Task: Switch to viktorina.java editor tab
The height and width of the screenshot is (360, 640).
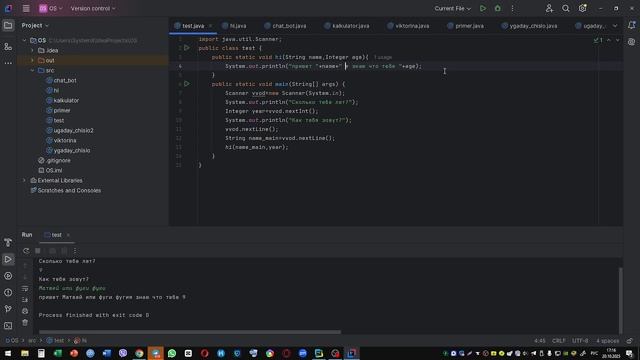Action: pyautogui.click(x=408, y=26)
